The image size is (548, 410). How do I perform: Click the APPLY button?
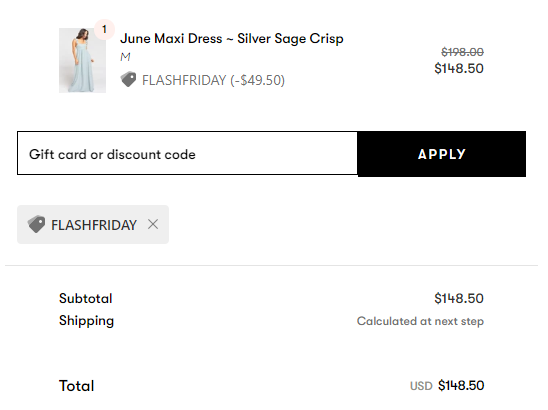pyautogui.click(x=442, y=154)
